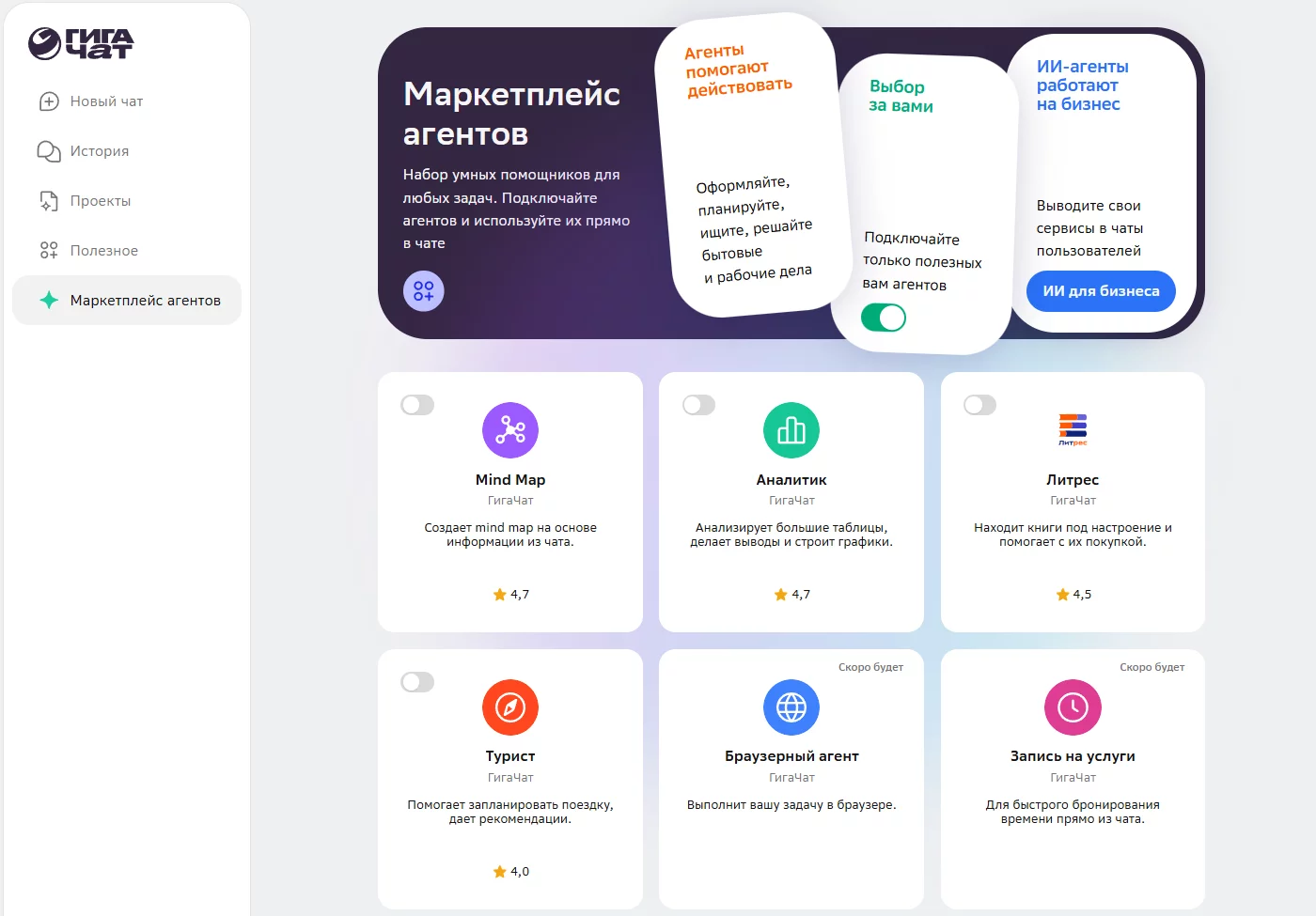The height and width of the screenshot is (916, 1316).
Task: Click the Литрес logo icon
Action: tap(1072, 429)
